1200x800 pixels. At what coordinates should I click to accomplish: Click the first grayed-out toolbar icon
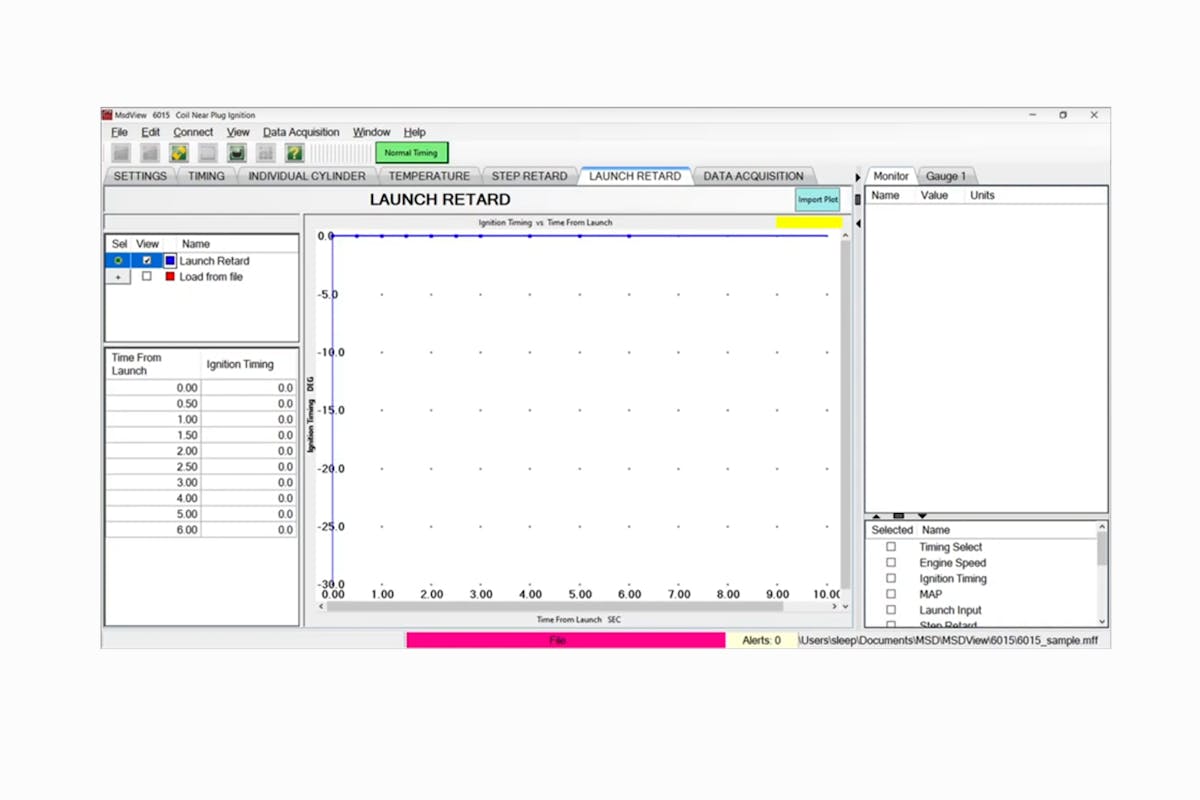click(x=121, y=153)
